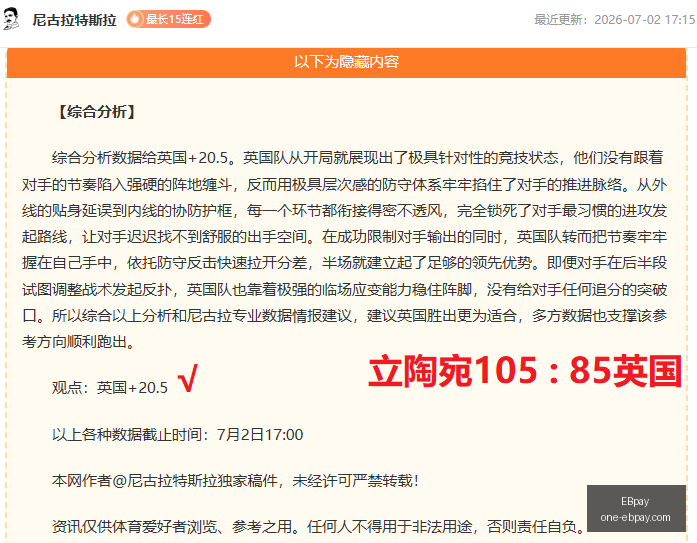Click the last paragraph line 考方向顺利跑出

pos(78,342)
